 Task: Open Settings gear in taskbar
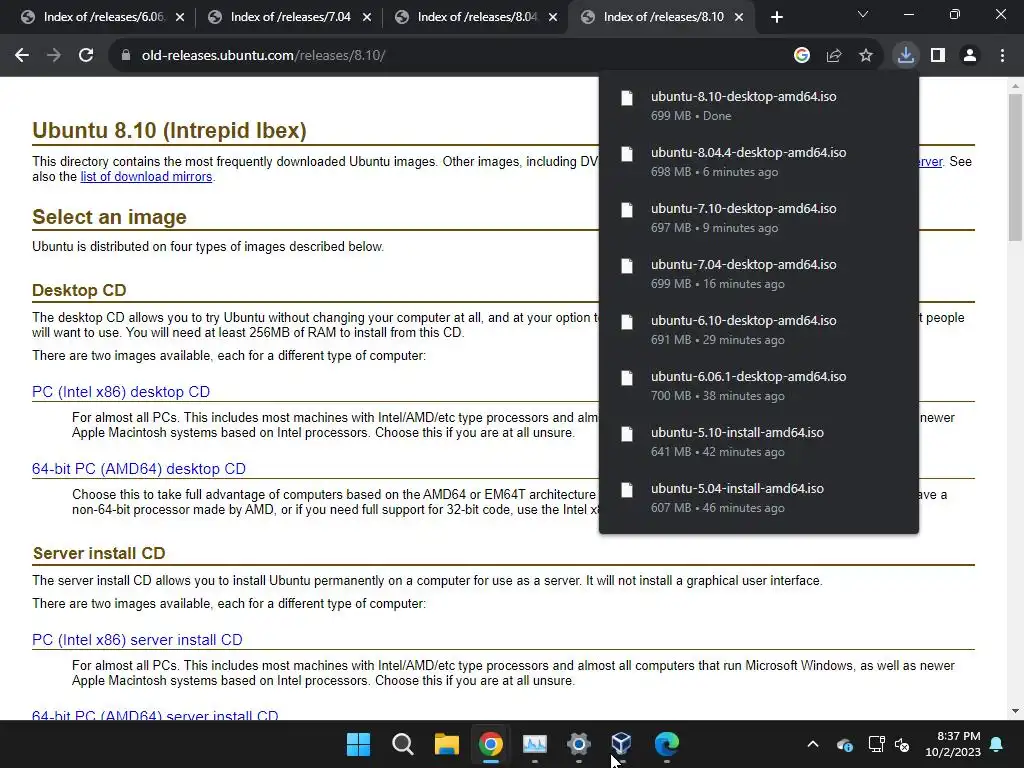[x=579, y=744]
